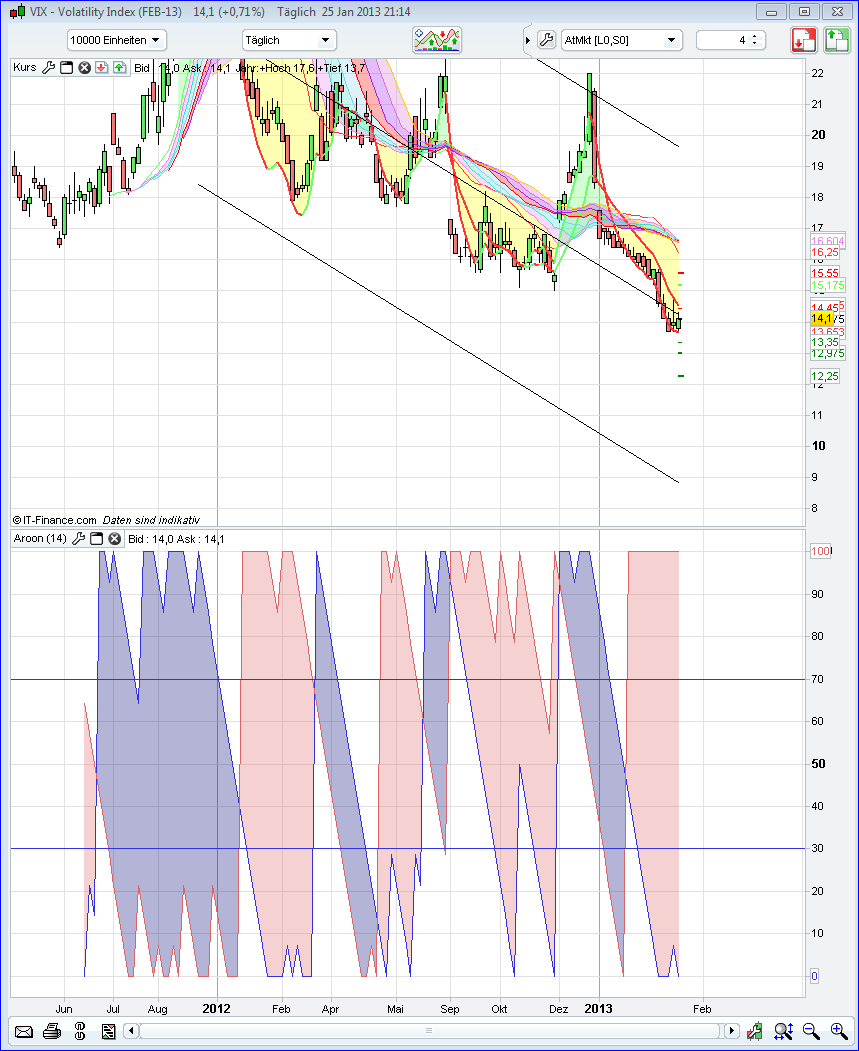Click the green buy order button

click(837, 40)
